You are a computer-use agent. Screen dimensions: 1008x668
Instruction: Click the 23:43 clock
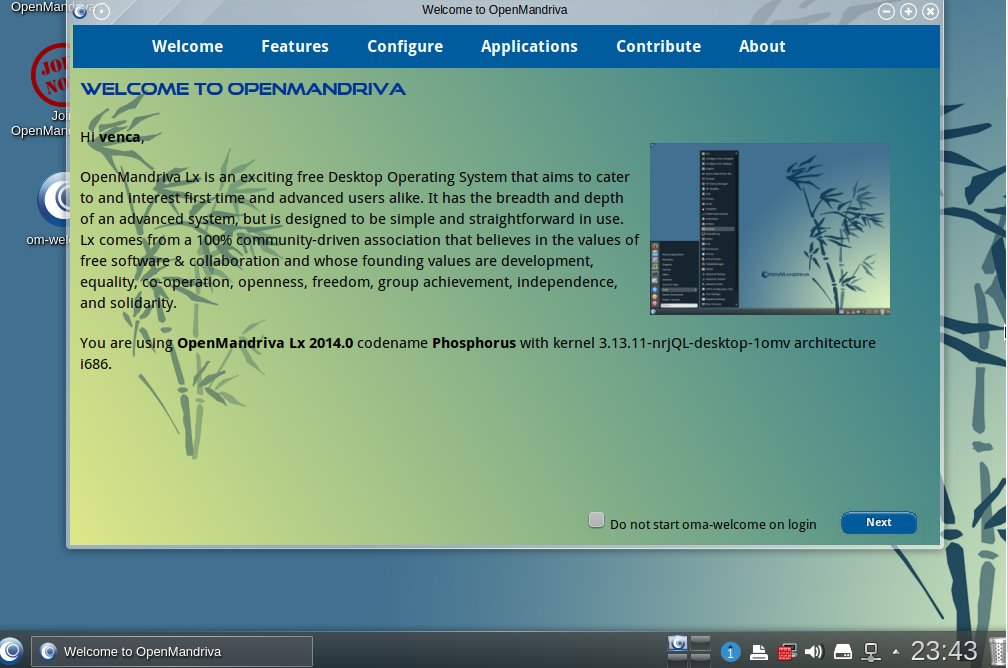pyautogui.click(x=944, y=651)
